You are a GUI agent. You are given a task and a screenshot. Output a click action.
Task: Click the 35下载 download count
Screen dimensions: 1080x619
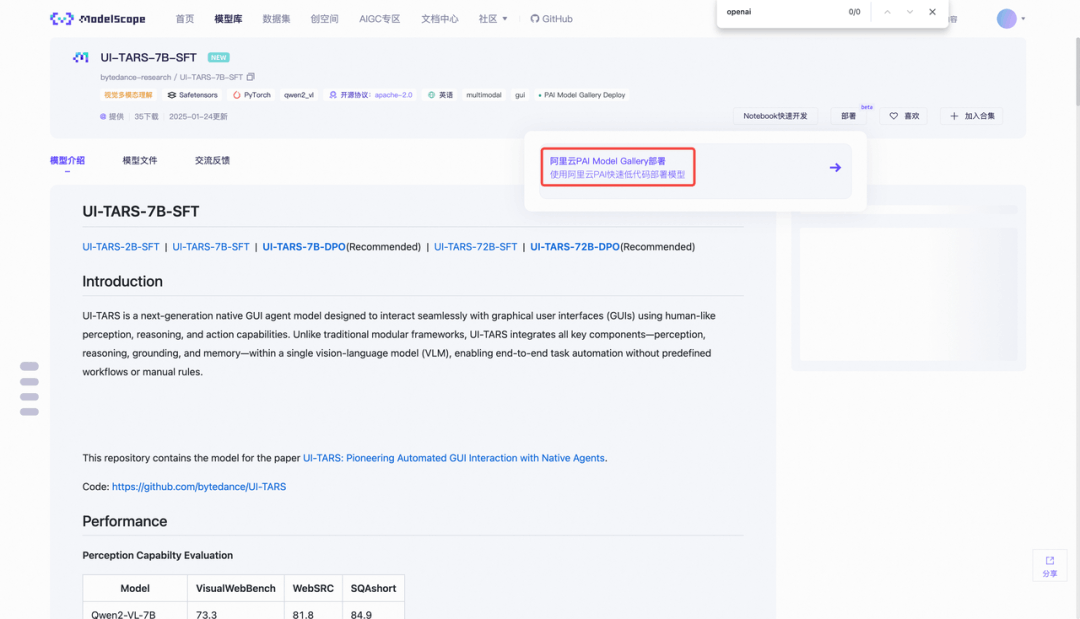146,116
